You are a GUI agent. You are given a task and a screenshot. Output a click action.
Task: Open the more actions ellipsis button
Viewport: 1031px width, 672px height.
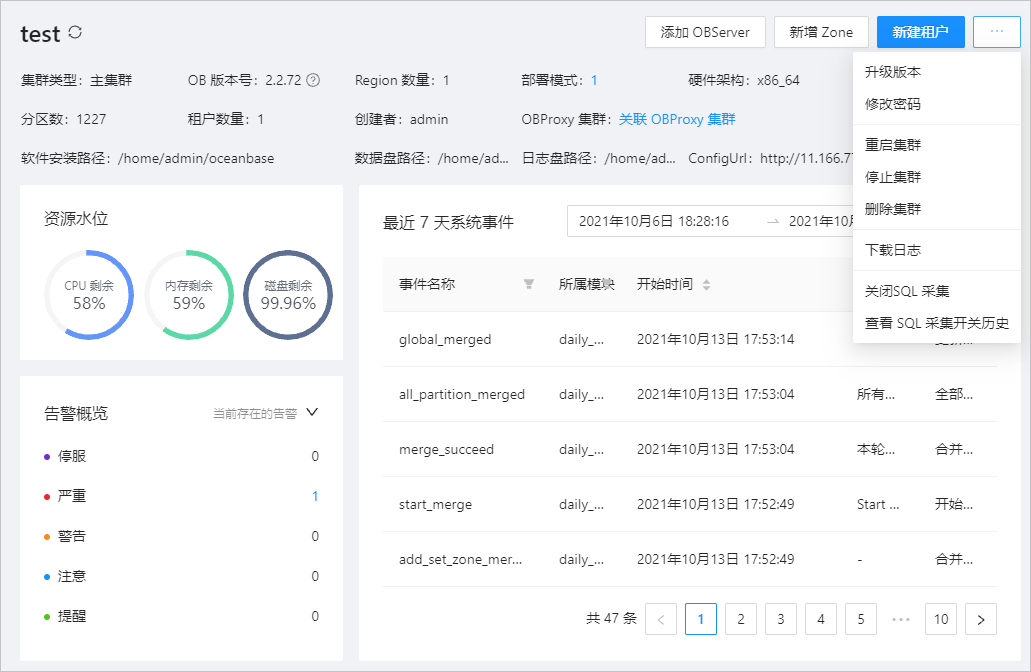pyautogui.click(x=996, y=32)
